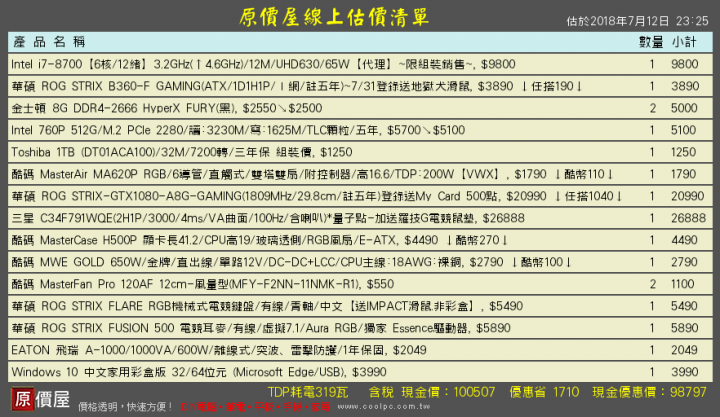720x417 pixels.
Task: Select the Intel i7-8700 processor row
Action: pyautogui.click(x=360, y=64)
